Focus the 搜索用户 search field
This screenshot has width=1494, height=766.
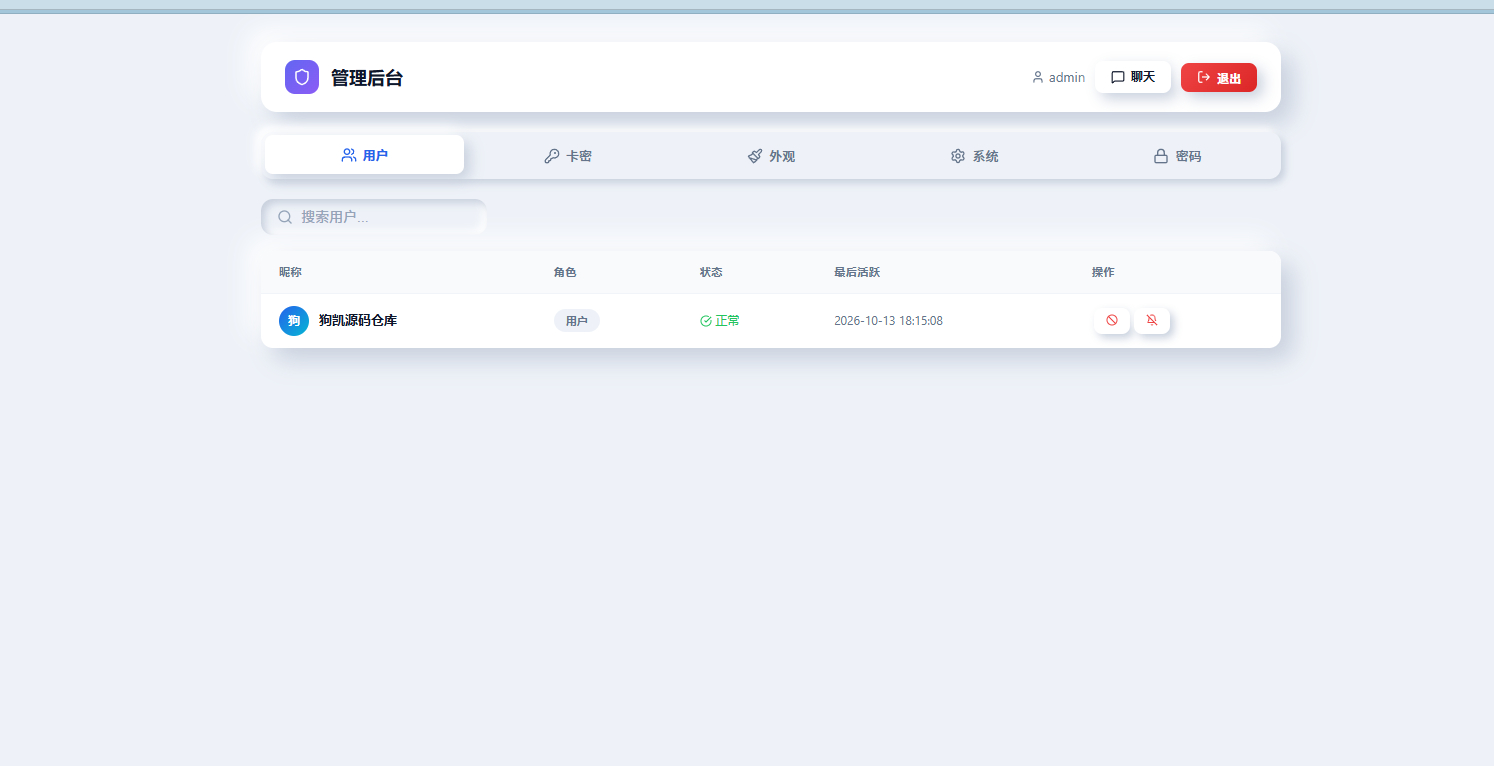click(374, 217)
